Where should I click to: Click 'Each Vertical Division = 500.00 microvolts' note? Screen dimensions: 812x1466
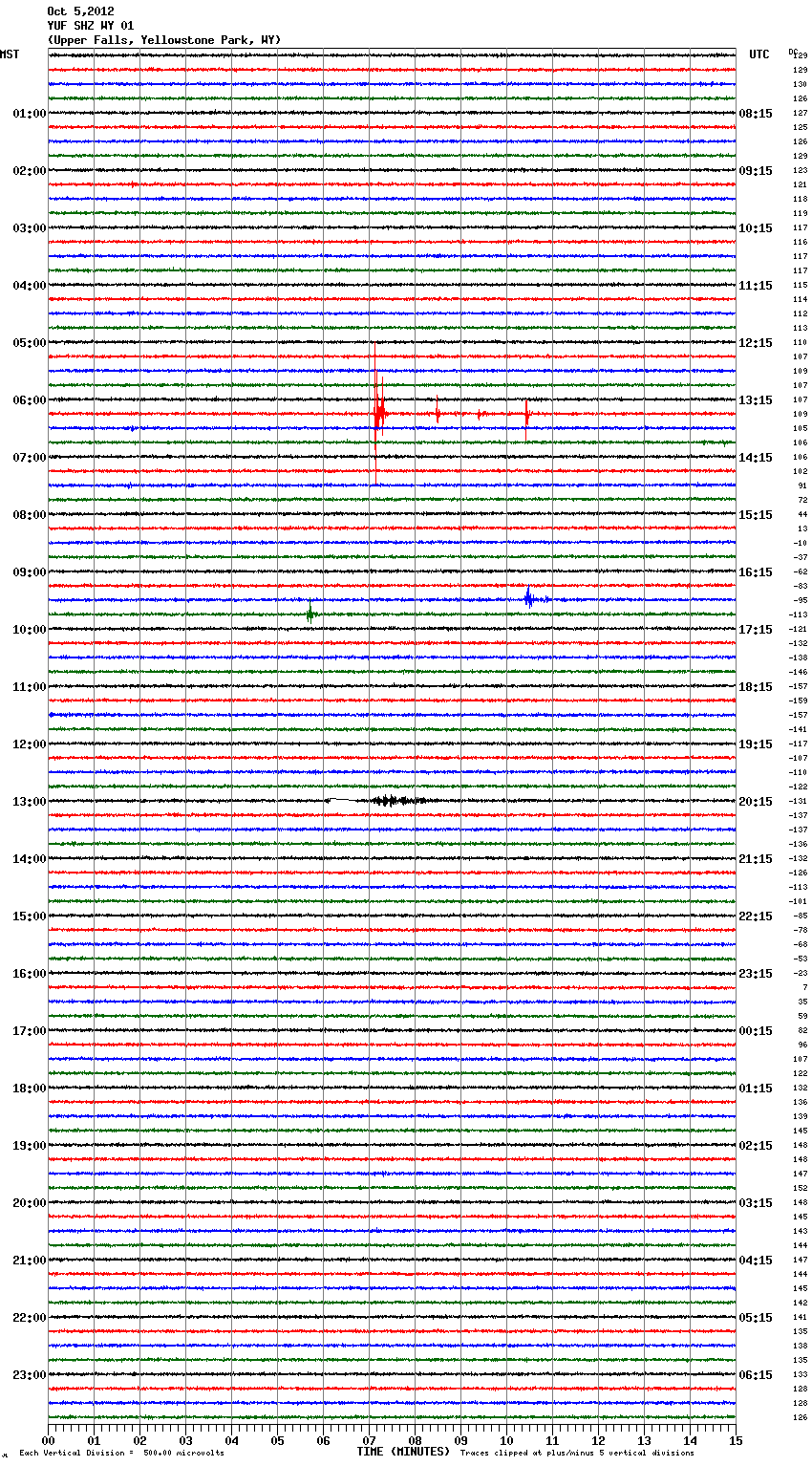click(121, 1453)
